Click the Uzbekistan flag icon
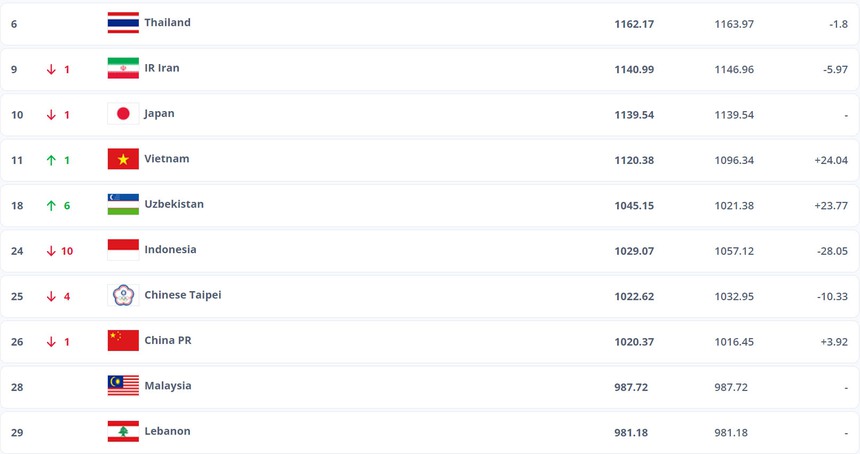The height and width of the screenshot is (454, 860). [x=123, y=204]
